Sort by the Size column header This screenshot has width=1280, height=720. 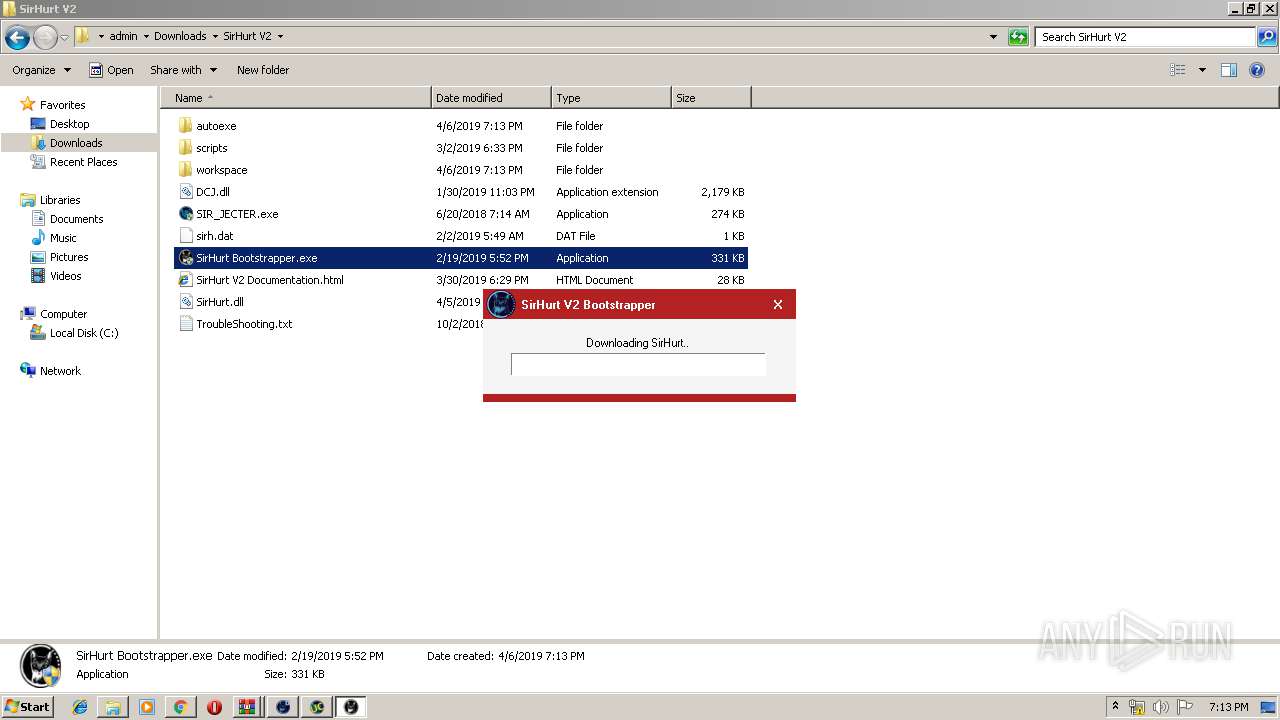[711, 98]
